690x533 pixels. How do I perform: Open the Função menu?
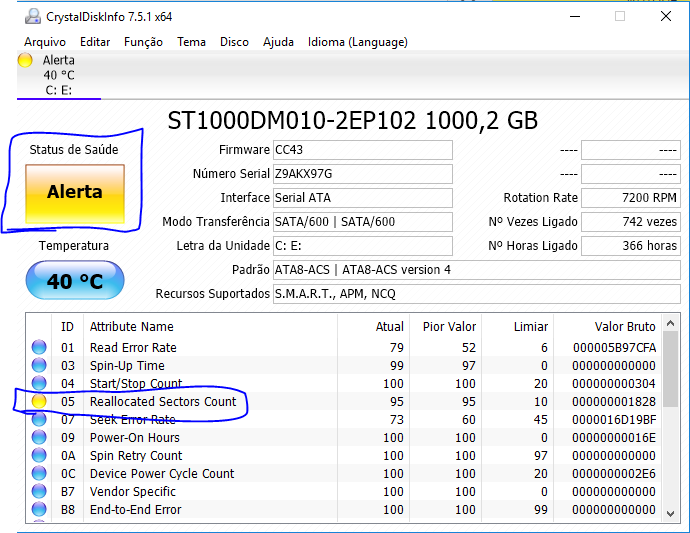tap(143, 42)
